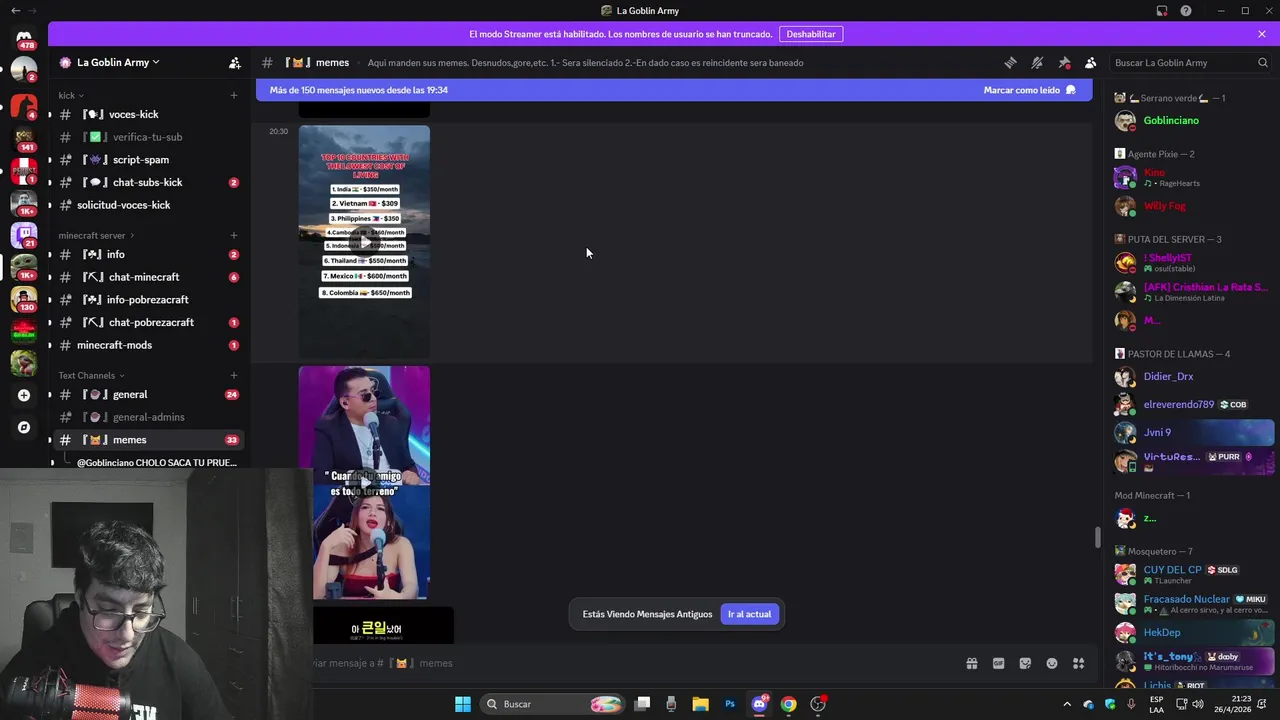1280x720 pixels.
Task: Open solicitud-voces-kick channel
Action: coord(148,205)
